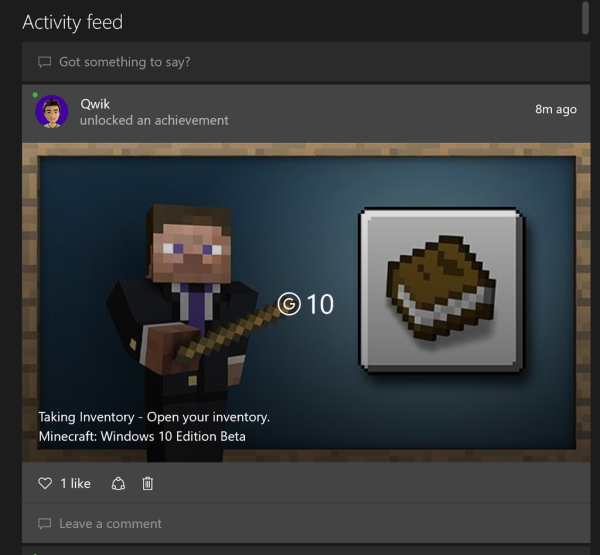
Task: Click 'Minecraft: Windows 10 Edition Beta' text
Action: (142, 436)
